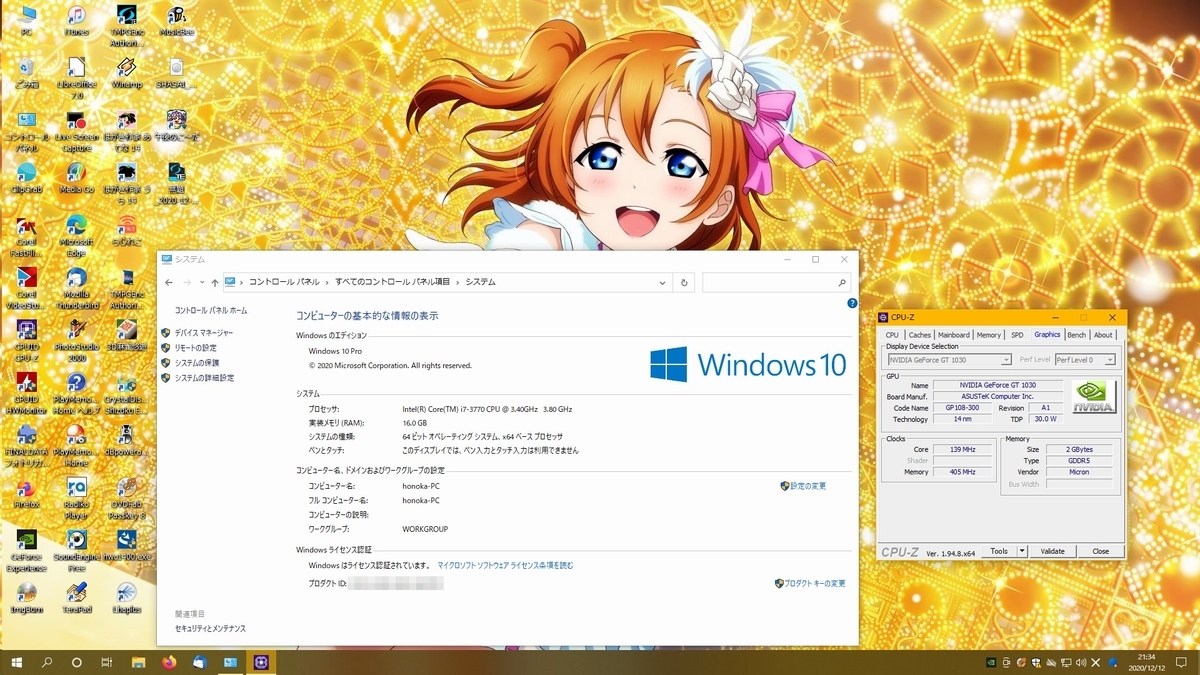Open CPUID HWMonitor desktop shortcut
The width and height of the screenshot is (1200, 675).
(27, 395)
